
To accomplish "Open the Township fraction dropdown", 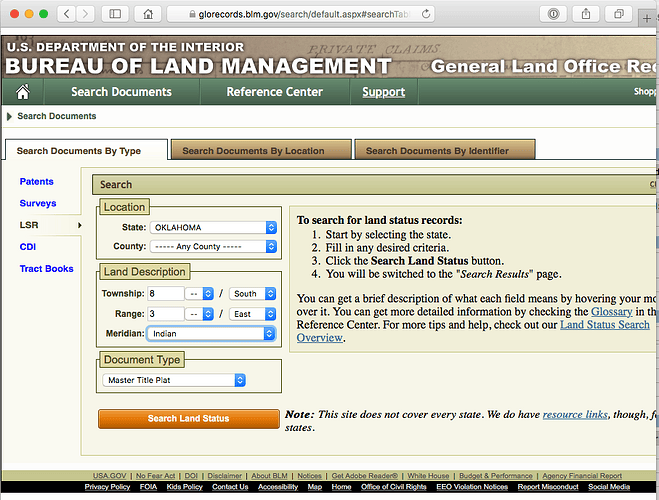I will click(x=200, y=293).
